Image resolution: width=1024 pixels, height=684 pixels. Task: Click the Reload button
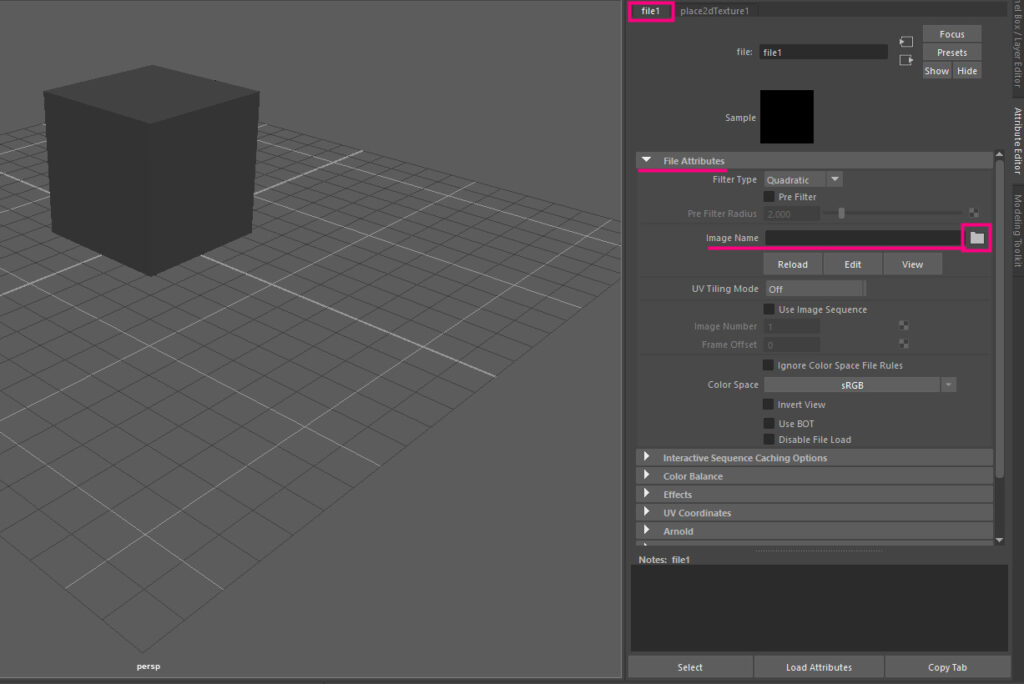pyautogui.click(x=793, y=265)
